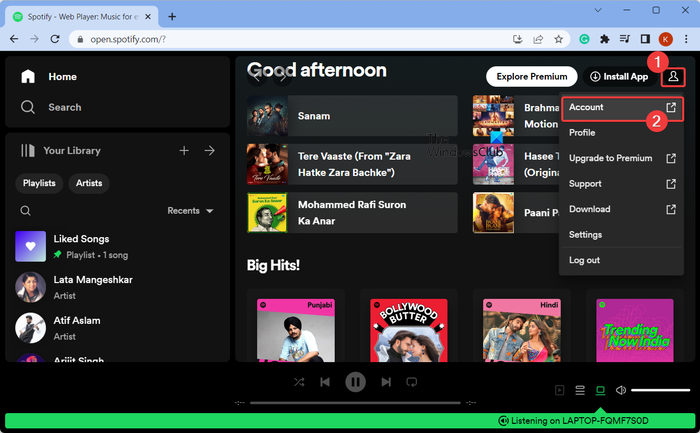Image resolution: width=700 pixels, height=433 pixels.
Task: Reload the browser page
Action: pyautogui.click(x=55, y=39)
